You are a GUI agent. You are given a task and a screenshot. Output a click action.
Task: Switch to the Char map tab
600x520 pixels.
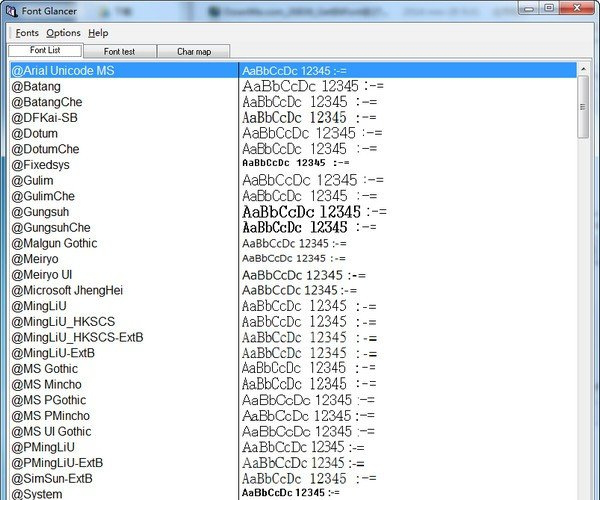pos(194,51)
